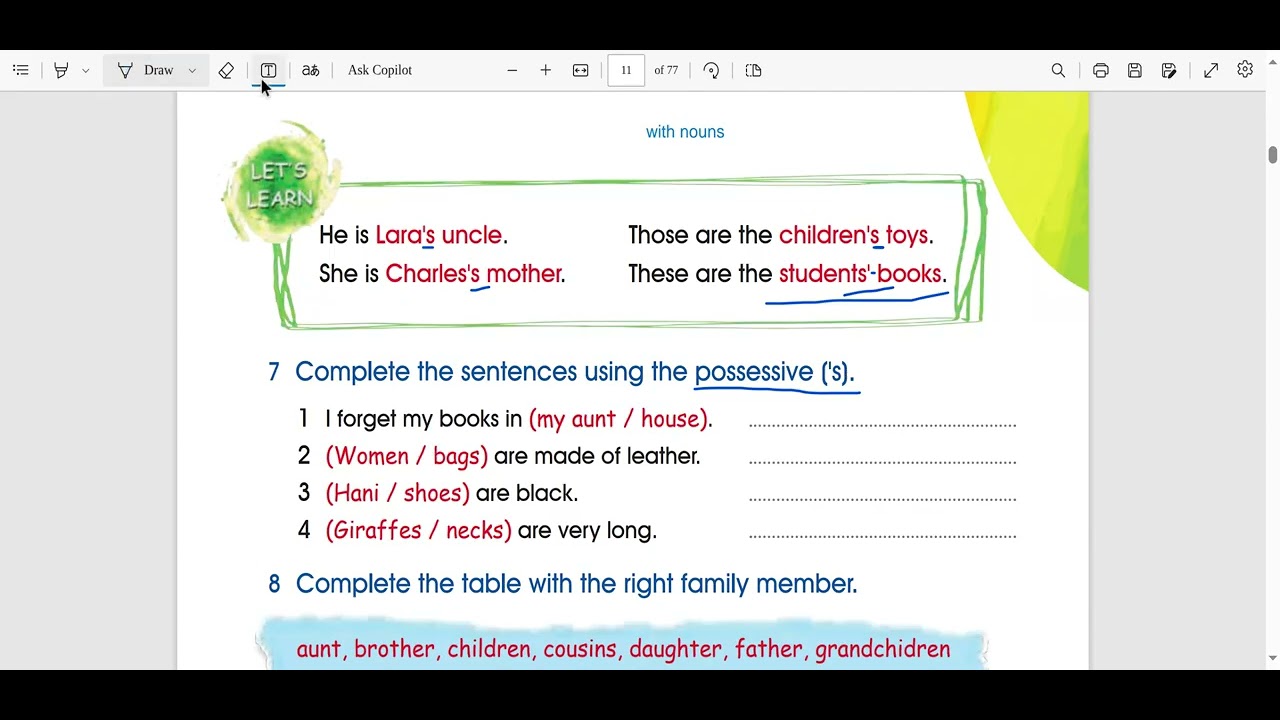Open Ask Copilot
1280x720 pixels.
tap(380, 70)
